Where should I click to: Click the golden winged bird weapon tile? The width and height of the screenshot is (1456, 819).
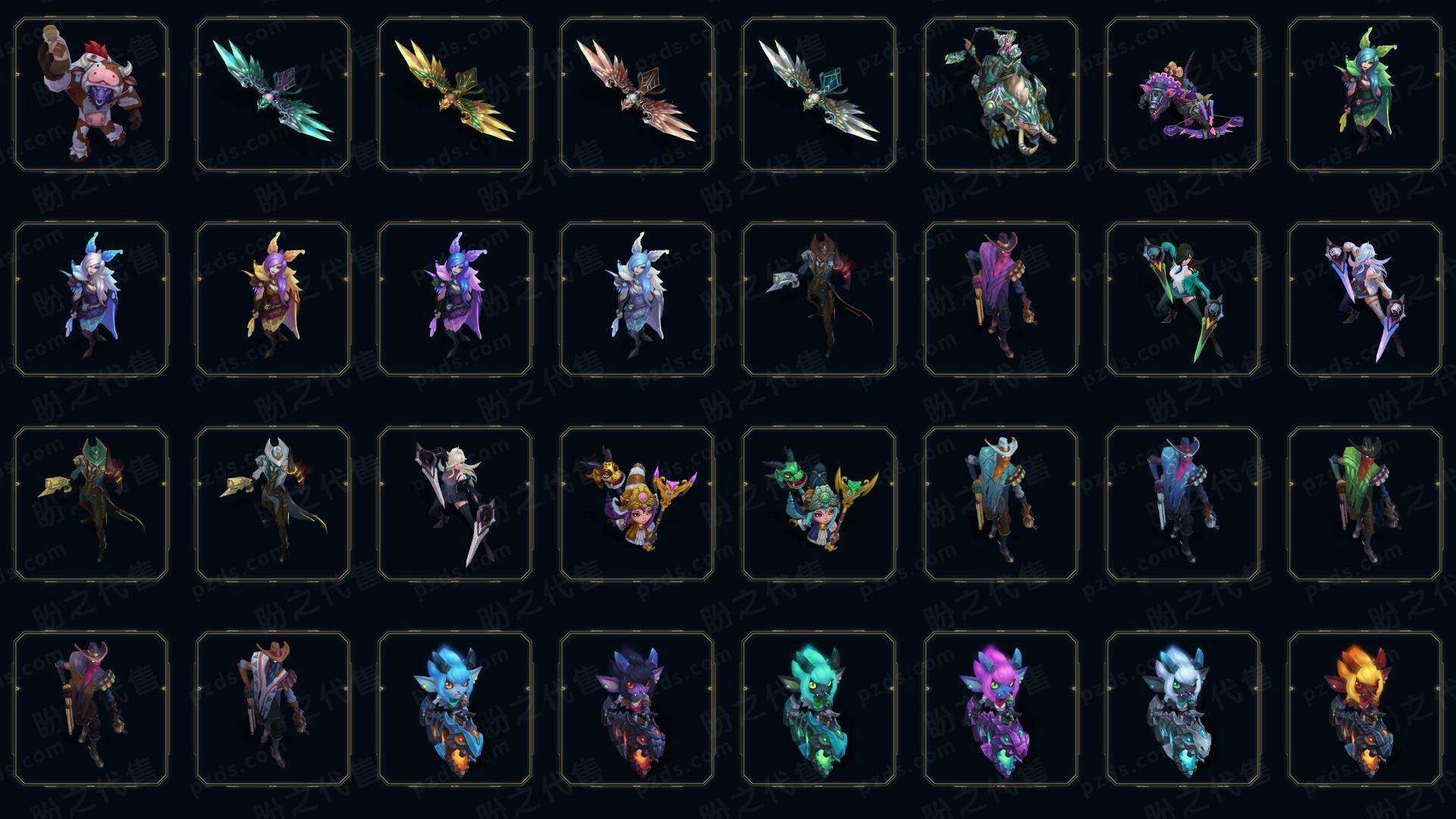click(455, 95)
